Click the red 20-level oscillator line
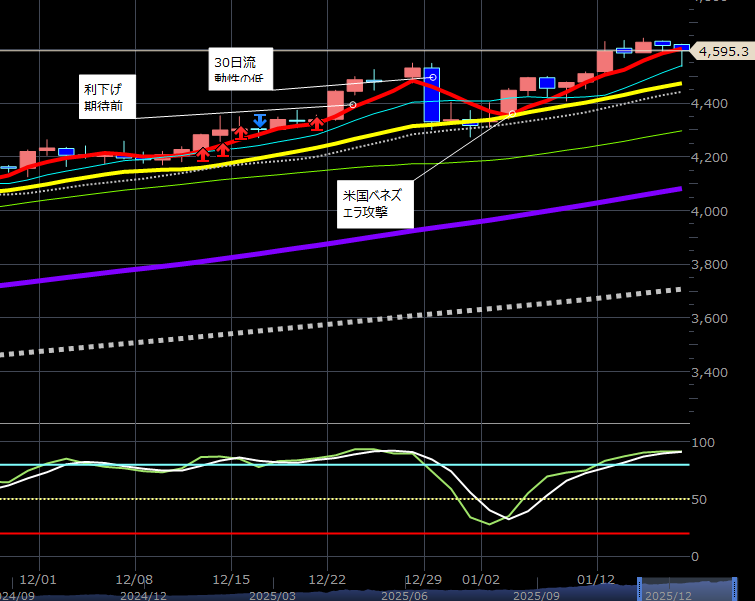This screenshot has height=601, width=755. (x=300, y=534)
